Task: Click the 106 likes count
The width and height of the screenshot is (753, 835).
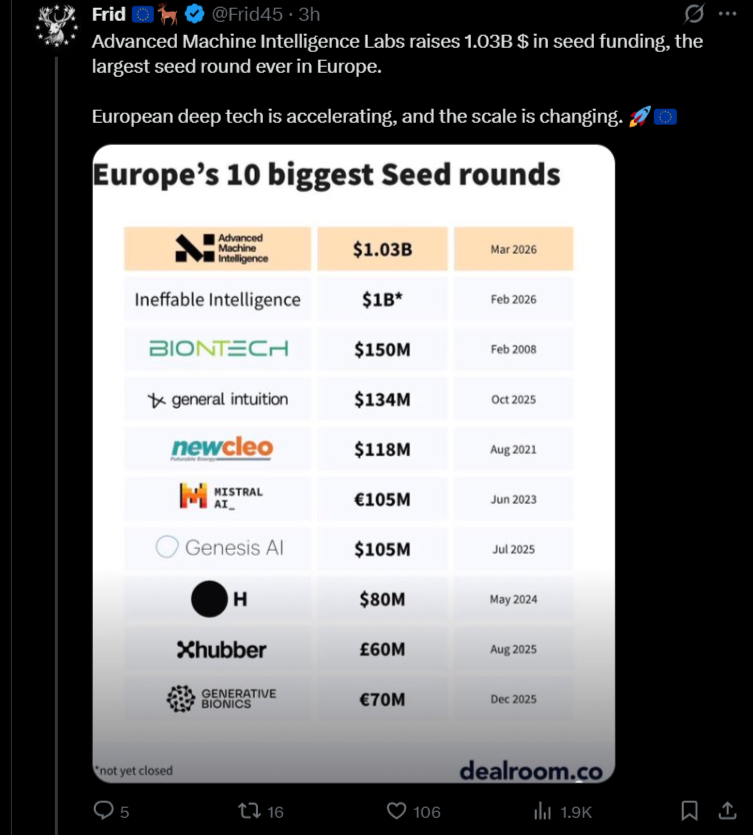Action: [427, 812]
